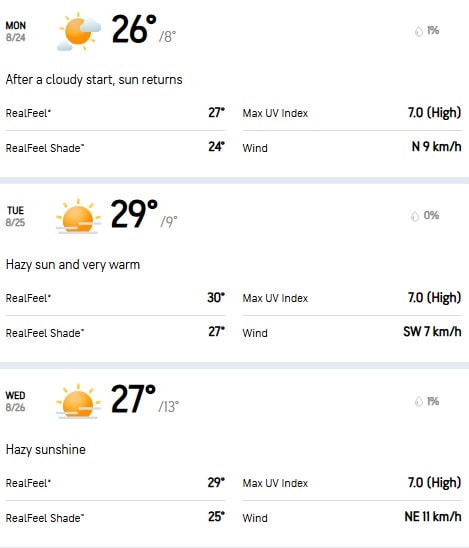Open the TUE 8/25 forecast date label
469x548 pixels.
coord(16,216)
